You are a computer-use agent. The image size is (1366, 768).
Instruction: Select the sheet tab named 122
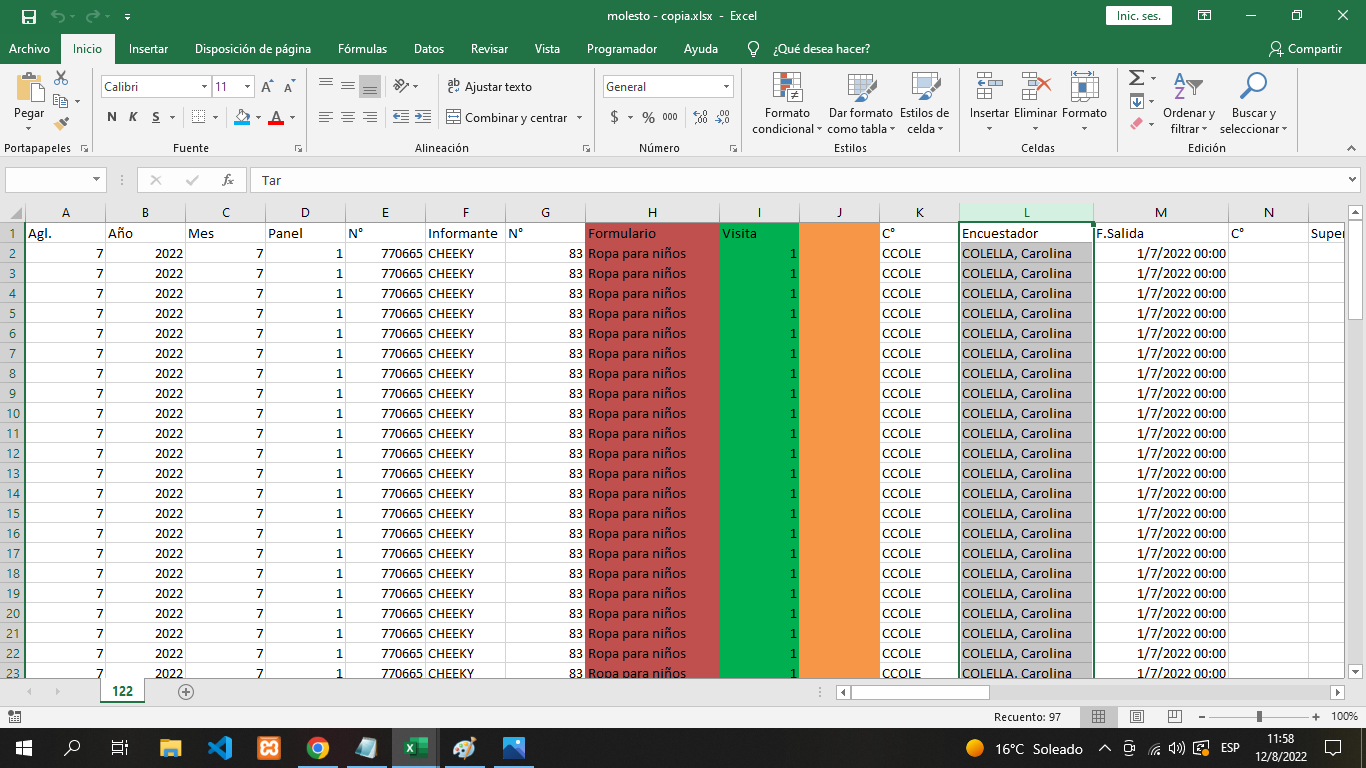click(x=123, y=691)
